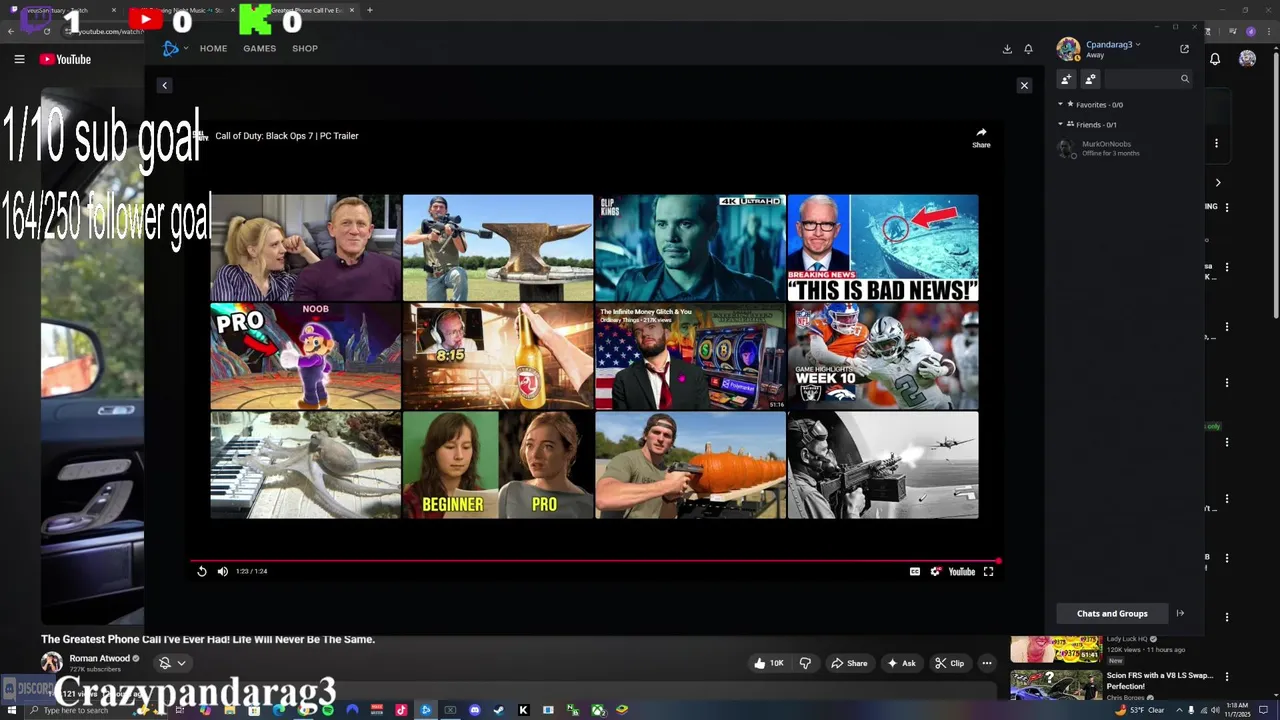Image resolution: width=1280 pixels, height=720 pixels.
Task: Seek on the red trailer progress bar
Action: click(595, 561)
